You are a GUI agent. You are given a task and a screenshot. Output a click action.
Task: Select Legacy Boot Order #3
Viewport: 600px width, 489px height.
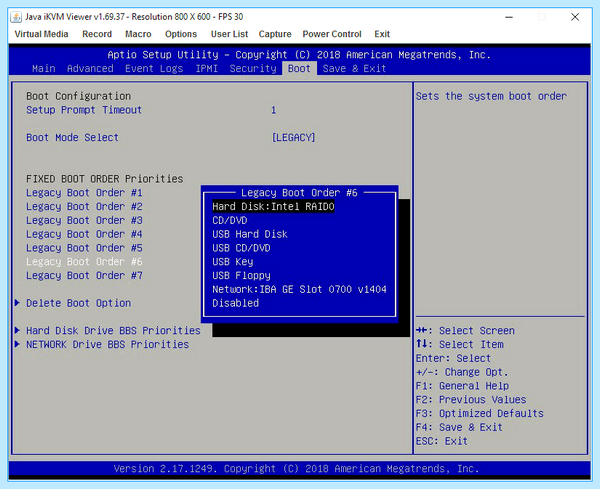click(84, 220)
